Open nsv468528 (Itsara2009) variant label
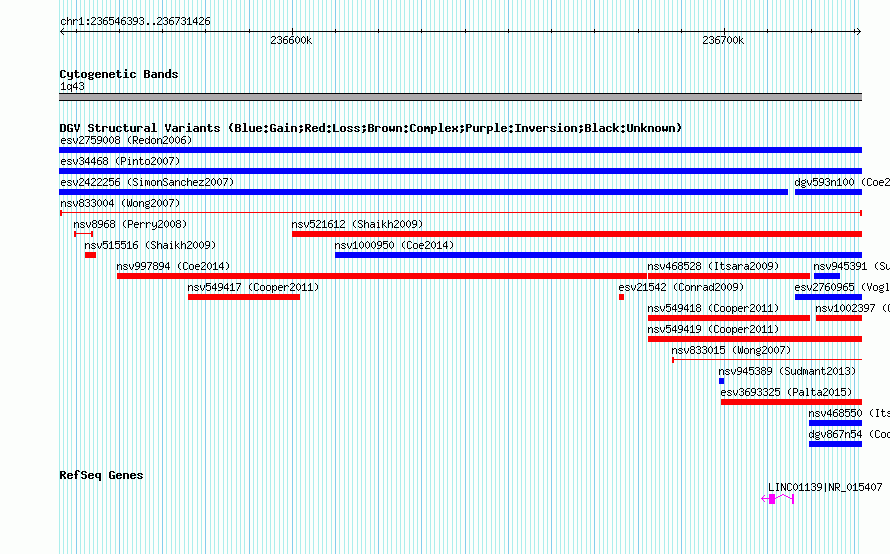890x554 pixels. 713,266
